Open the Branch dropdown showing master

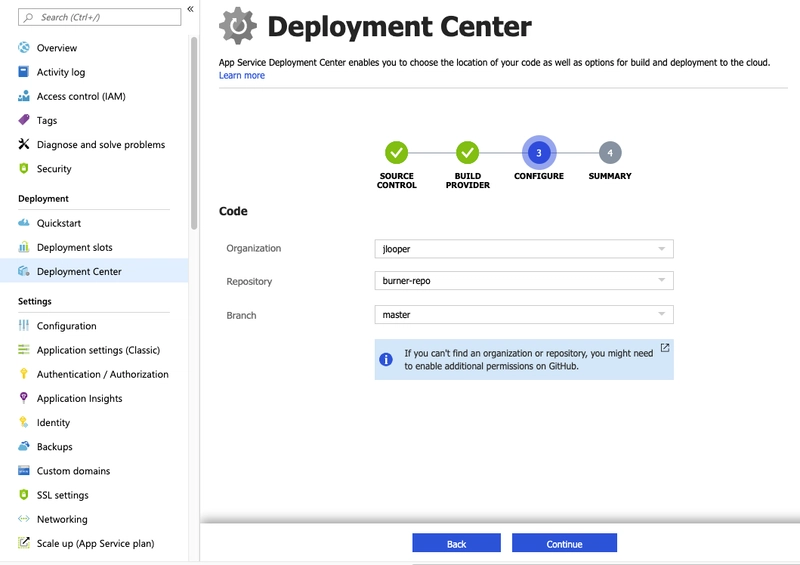pyautogui.click(x=524, y=315)
